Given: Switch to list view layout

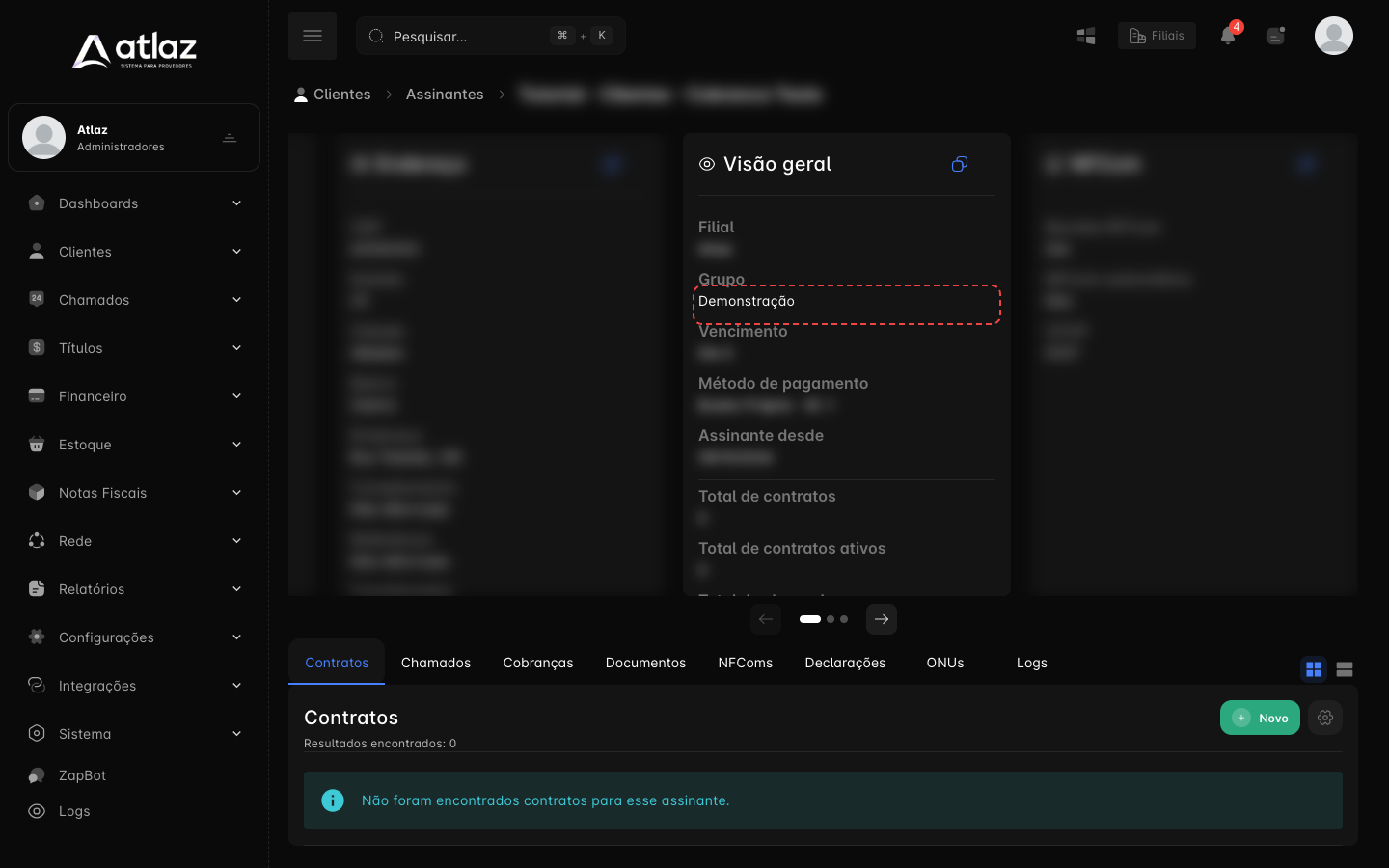Looking at the screenshot, I should [1345, 669].
